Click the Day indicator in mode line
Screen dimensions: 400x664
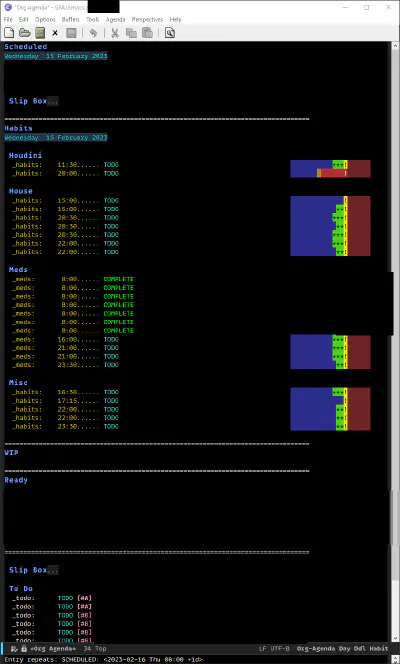[345, 648]
